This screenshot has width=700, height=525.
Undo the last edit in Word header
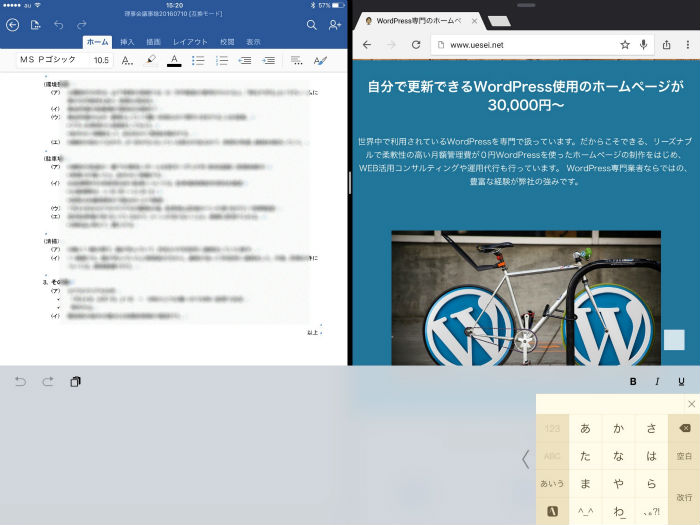coord(58,25)
